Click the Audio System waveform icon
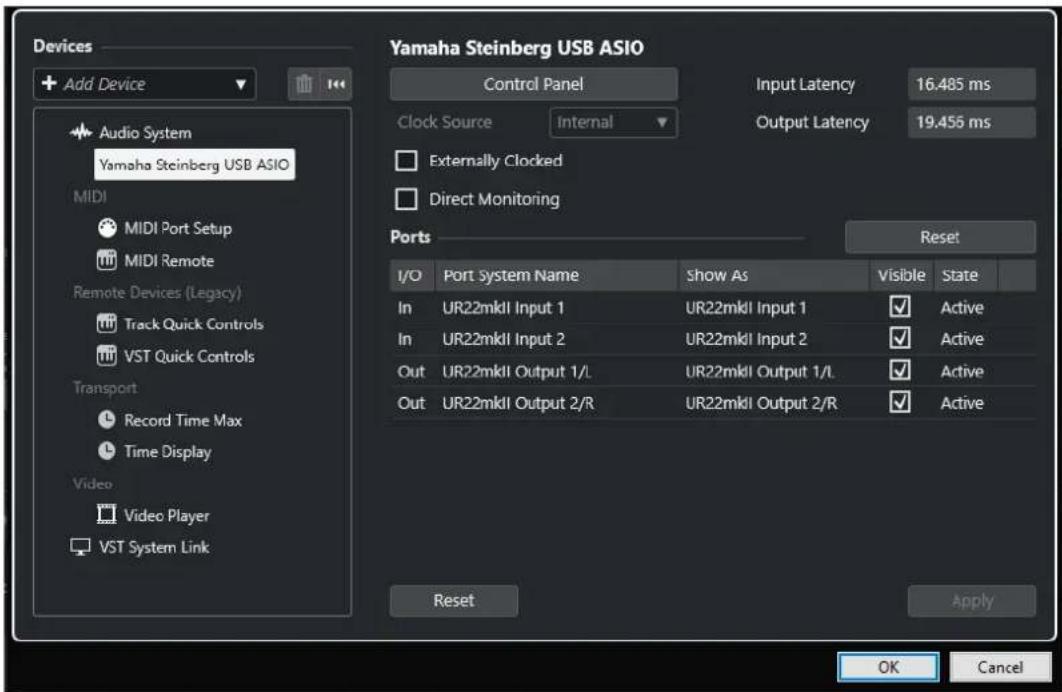Viewport: 1062px width, 692px height. point(81,132)
